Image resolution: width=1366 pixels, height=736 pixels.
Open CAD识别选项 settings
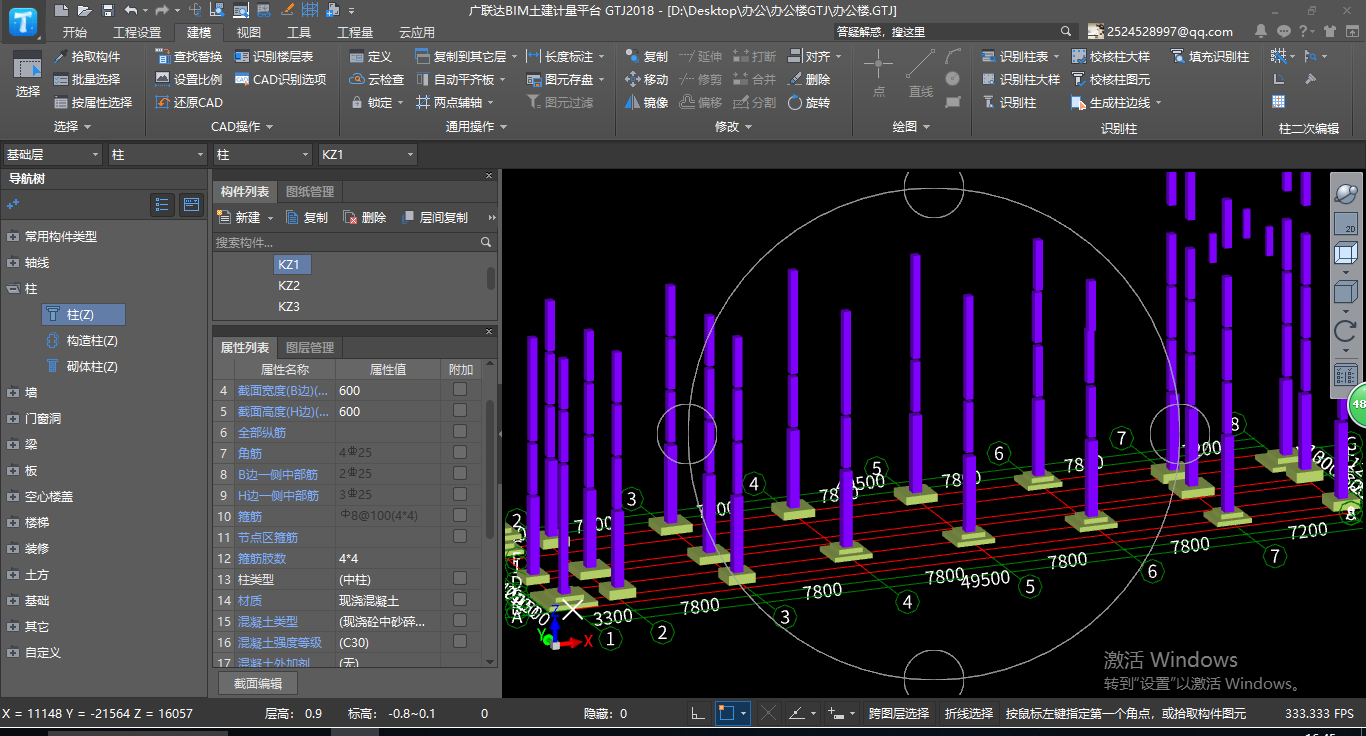tap(281, 79)
